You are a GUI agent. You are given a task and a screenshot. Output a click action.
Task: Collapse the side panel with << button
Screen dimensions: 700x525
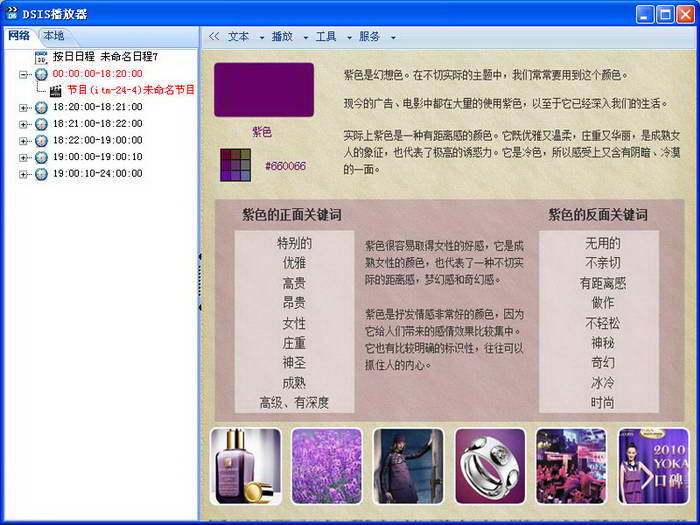(214, 37)
